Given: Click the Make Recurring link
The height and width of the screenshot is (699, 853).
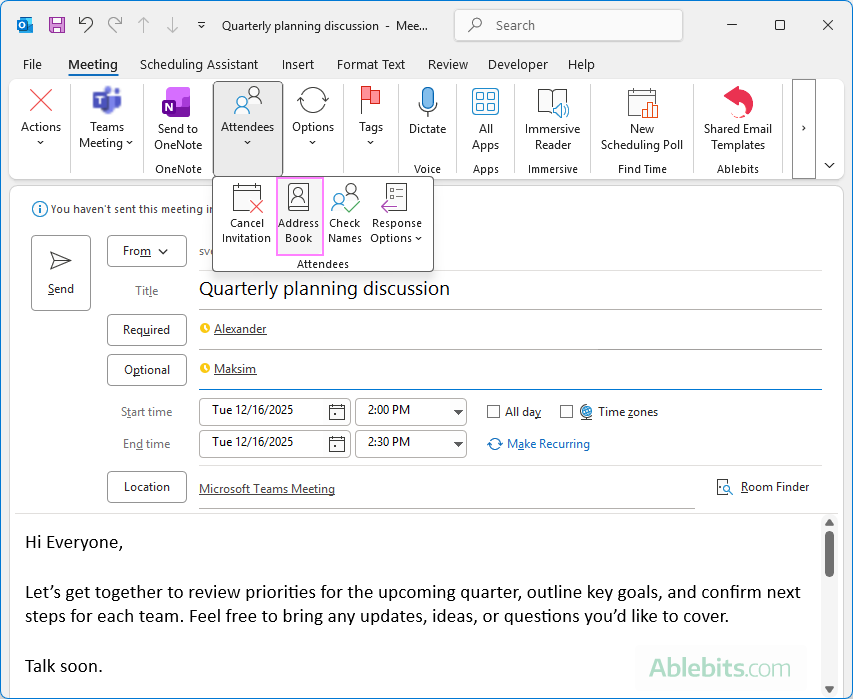Looking at the screenshot, I should coord(548,444).
